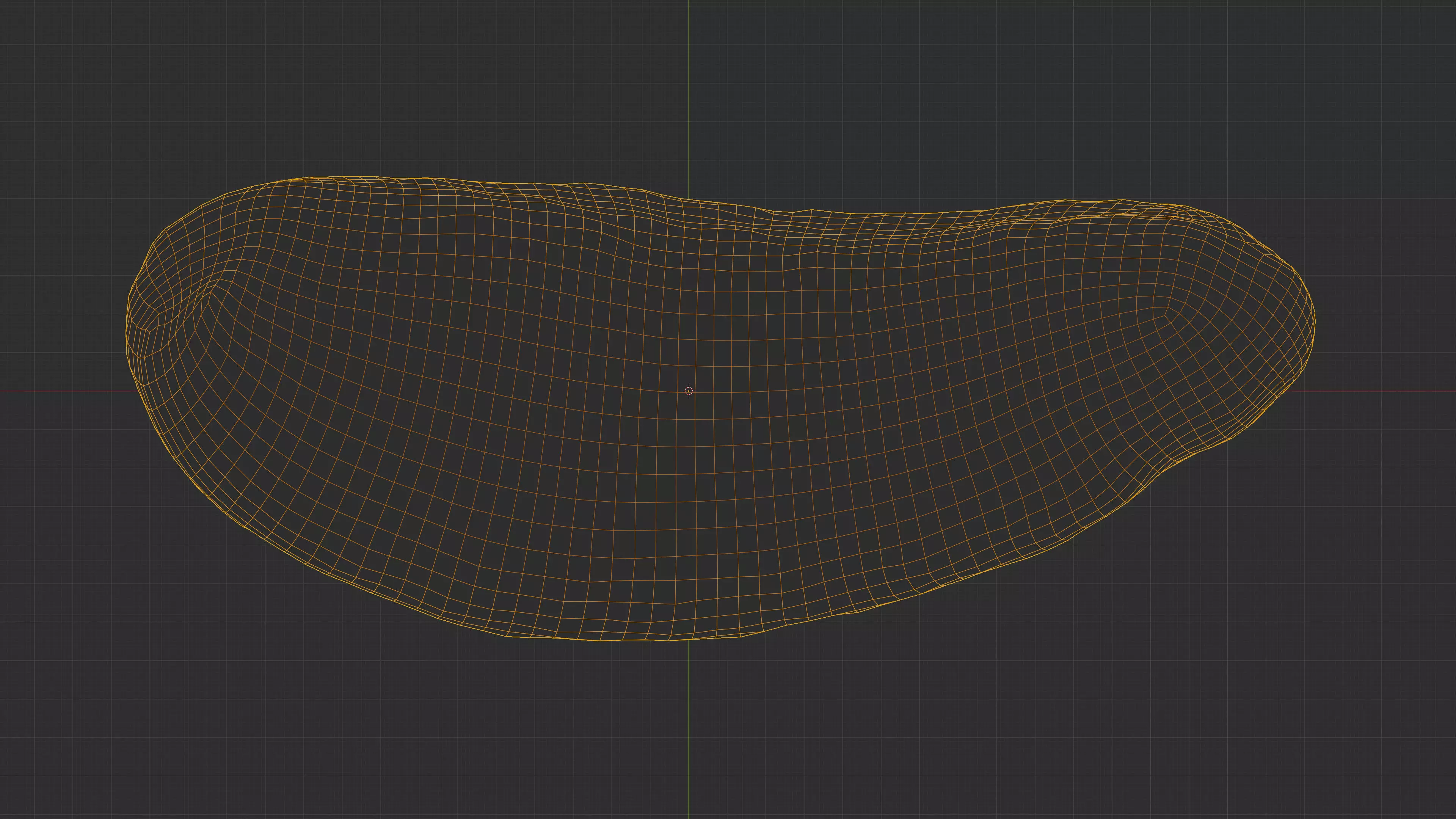1456x819 pixels.
Task: Click the object origin point at viewport center
Action: 689,391
